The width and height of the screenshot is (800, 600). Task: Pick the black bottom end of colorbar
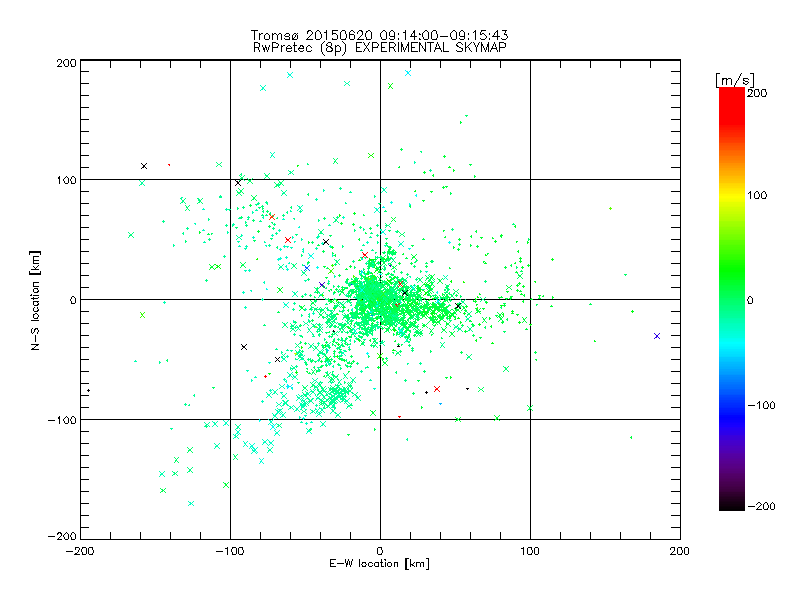(732, 503)
